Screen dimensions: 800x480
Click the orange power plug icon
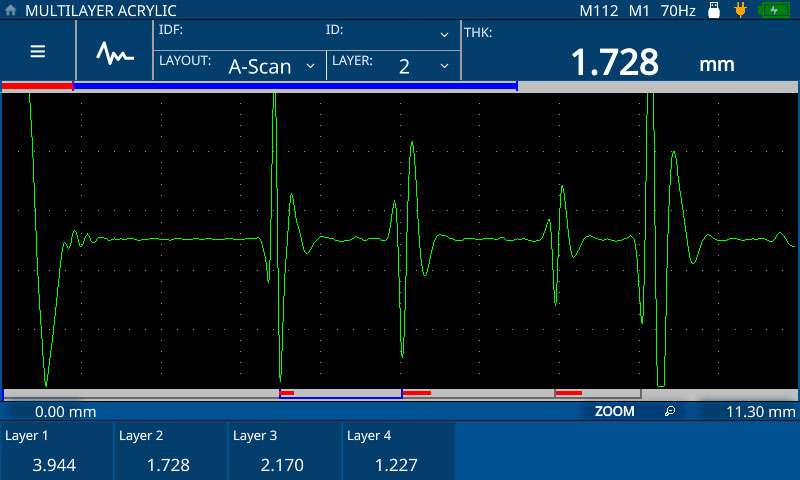pos(741,10)
